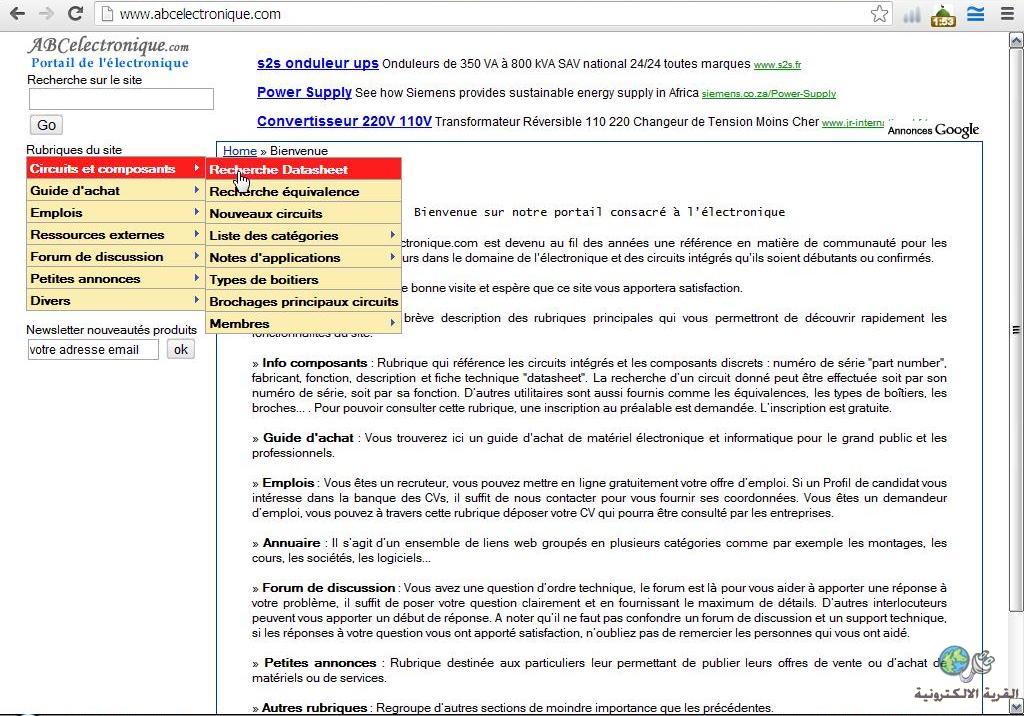The image size is (1024, 716).
Task: Go back with the browser back arrow
Action: point(18,14)
